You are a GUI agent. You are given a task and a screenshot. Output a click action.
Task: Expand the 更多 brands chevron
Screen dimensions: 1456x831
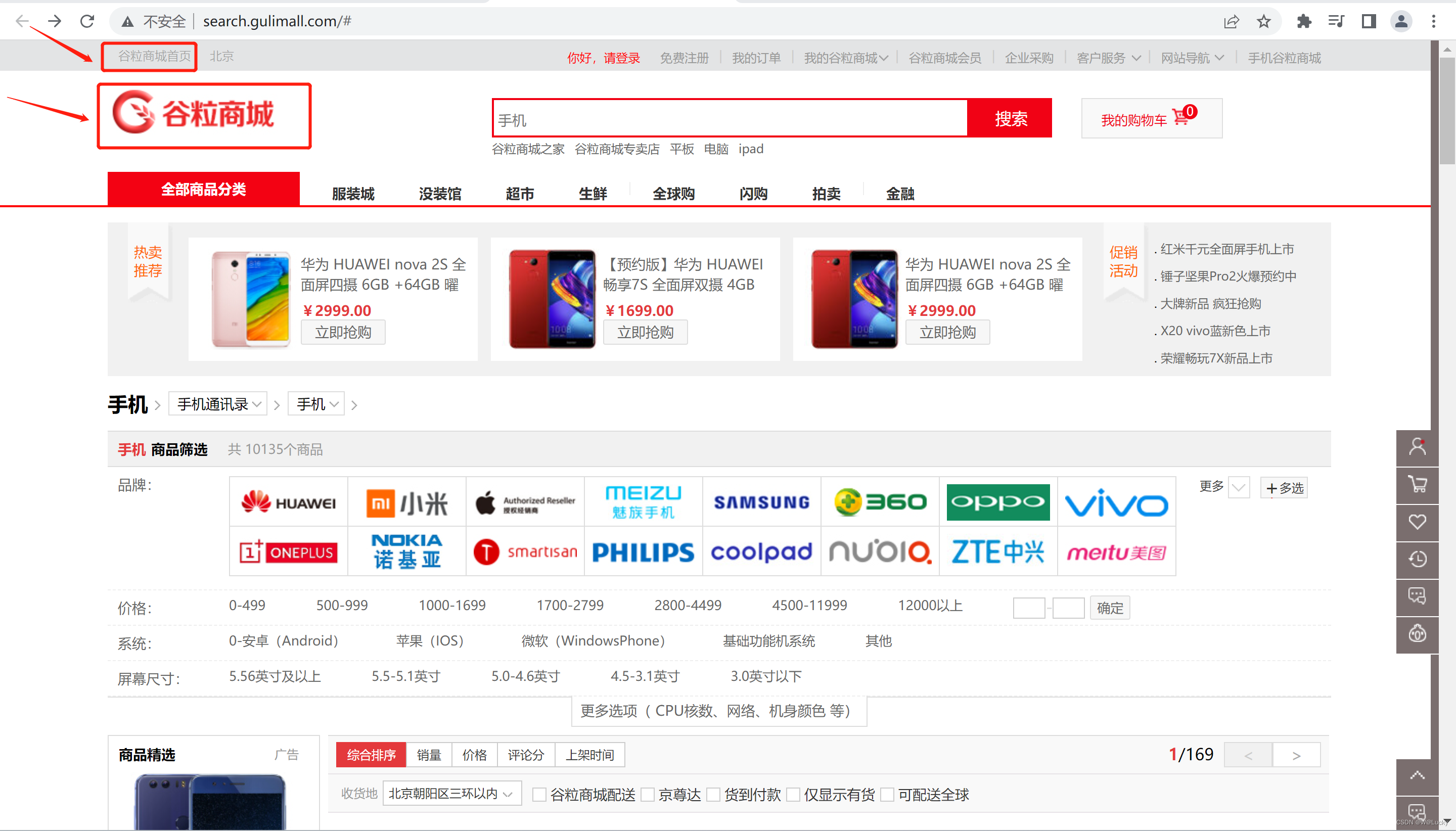click(x=1239, y=487)
